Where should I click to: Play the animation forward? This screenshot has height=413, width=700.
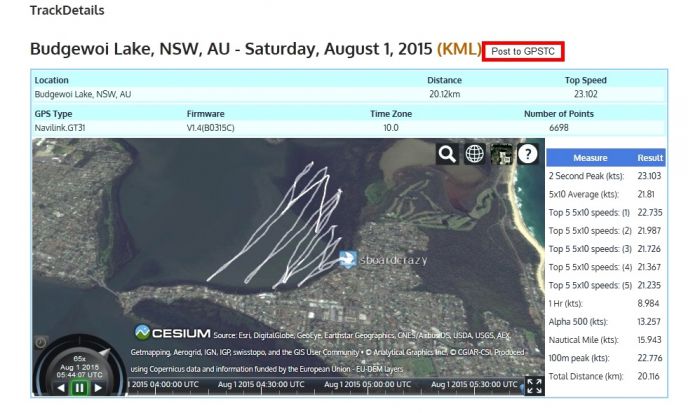pos(98,388)
